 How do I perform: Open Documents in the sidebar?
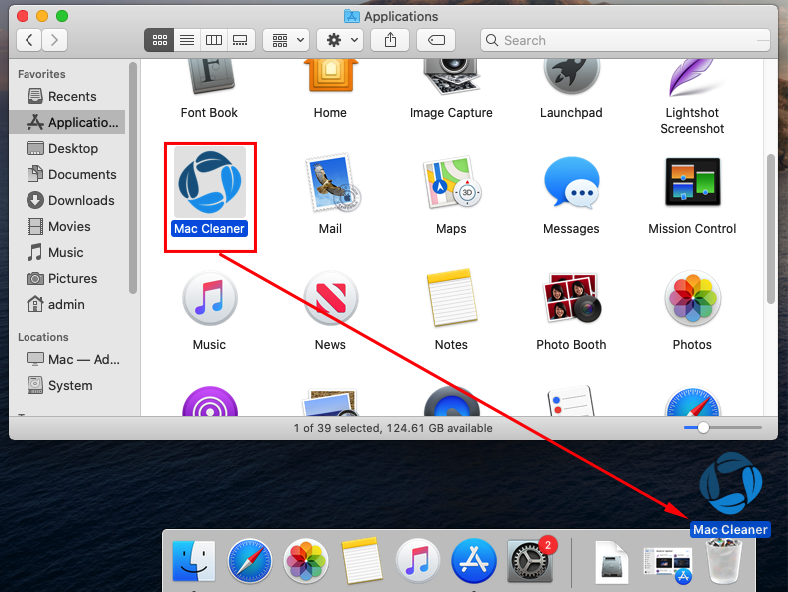point(67,174)
